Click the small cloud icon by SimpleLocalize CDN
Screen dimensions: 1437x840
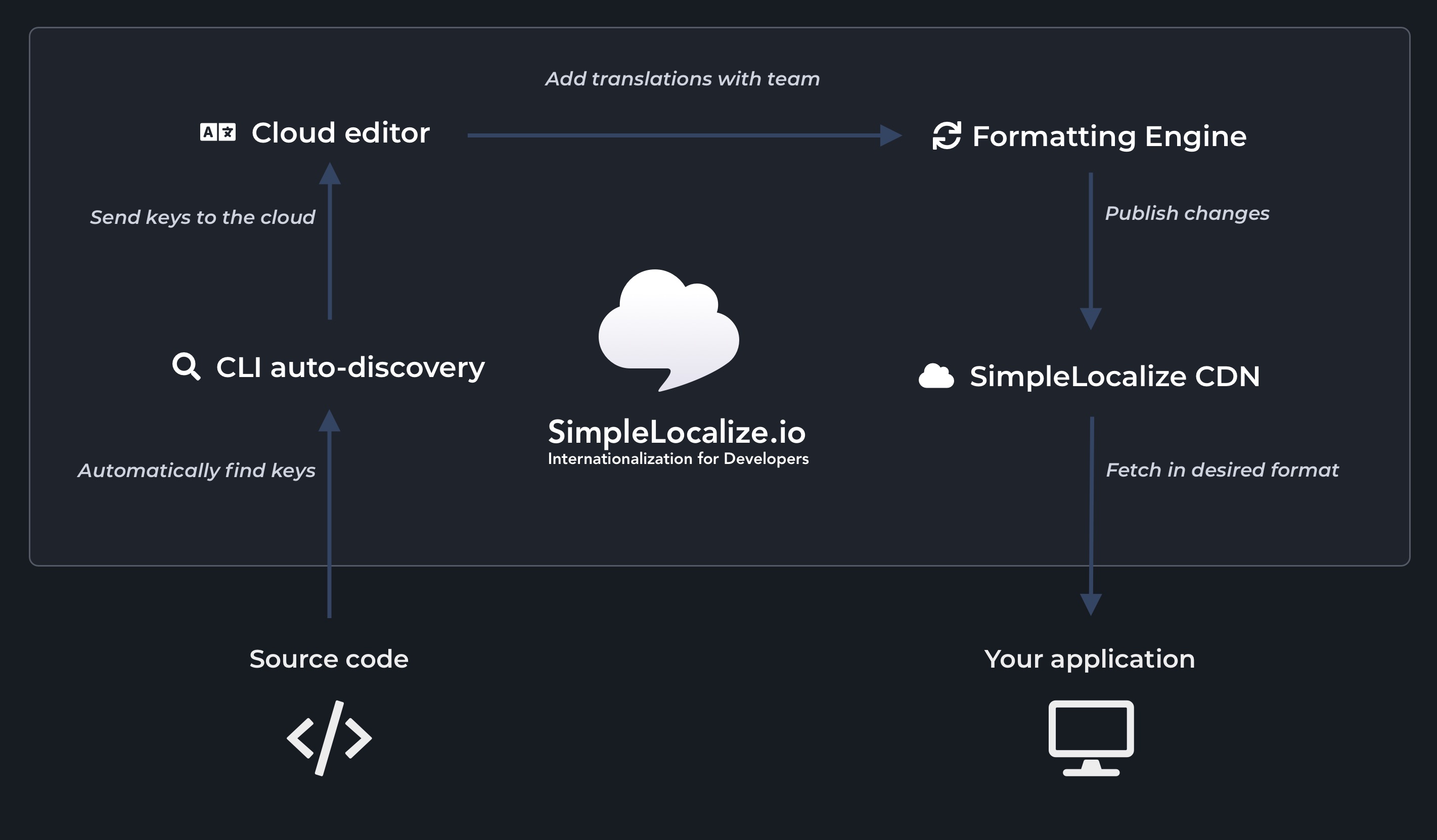[936, 376]
